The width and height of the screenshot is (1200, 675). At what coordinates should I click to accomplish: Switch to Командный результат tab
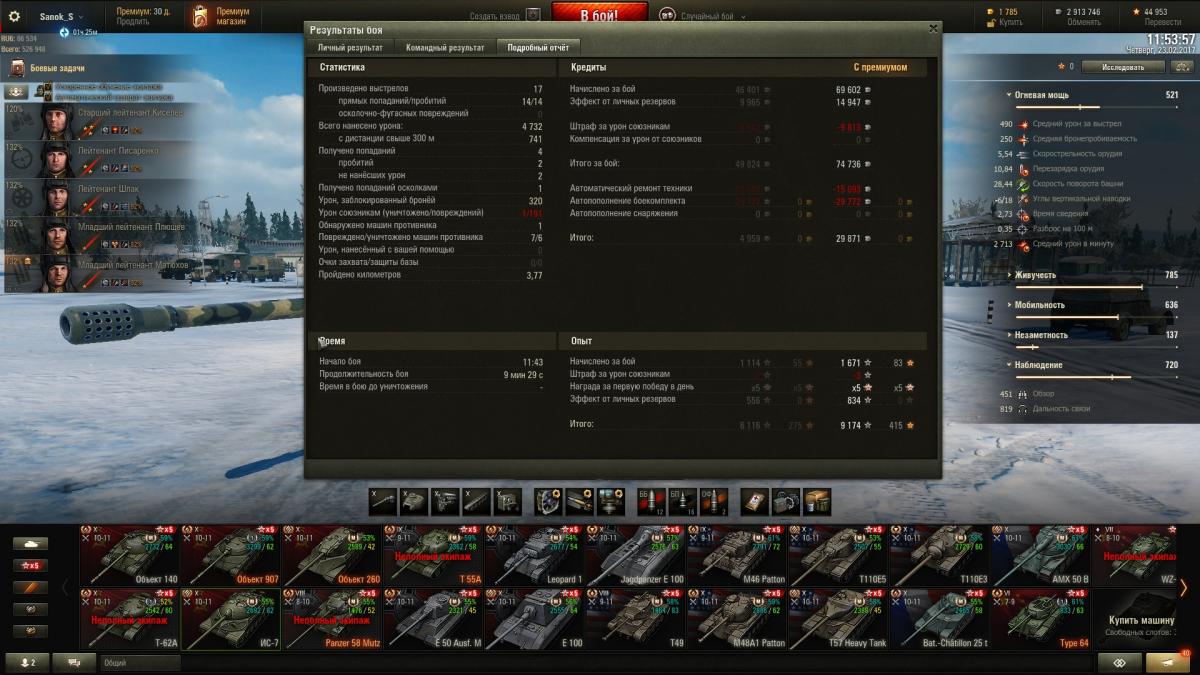click(445, 47)
